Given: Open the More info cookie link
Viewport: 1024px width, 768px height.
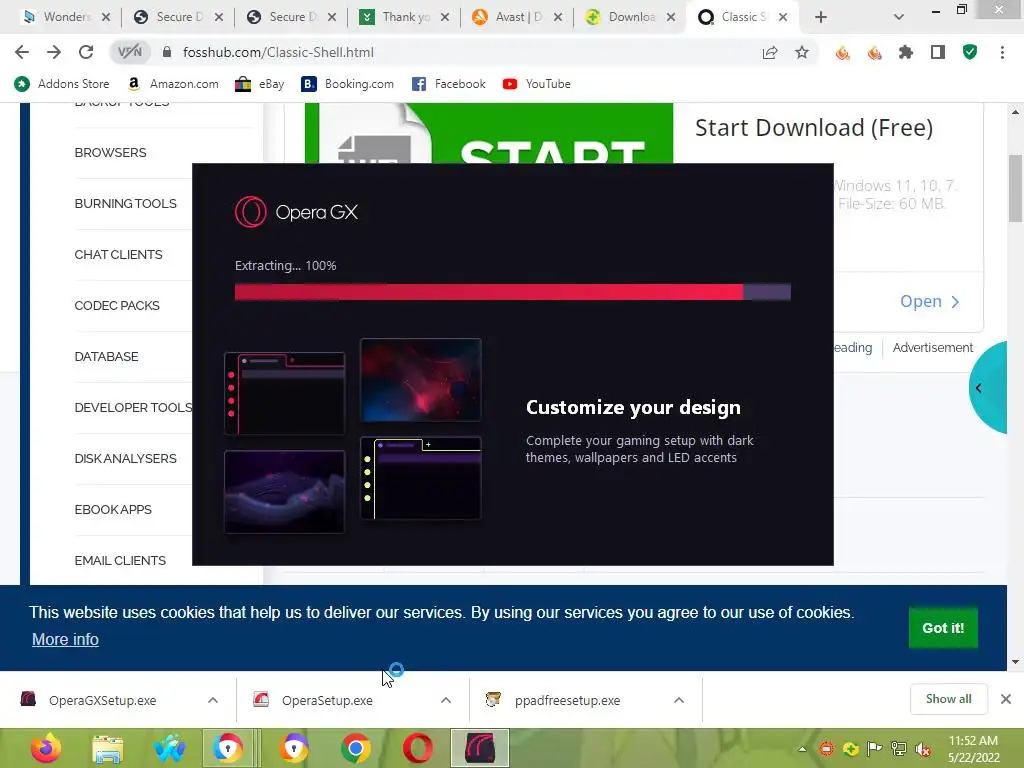Looking at the screenshot, I should coord(65,639).
